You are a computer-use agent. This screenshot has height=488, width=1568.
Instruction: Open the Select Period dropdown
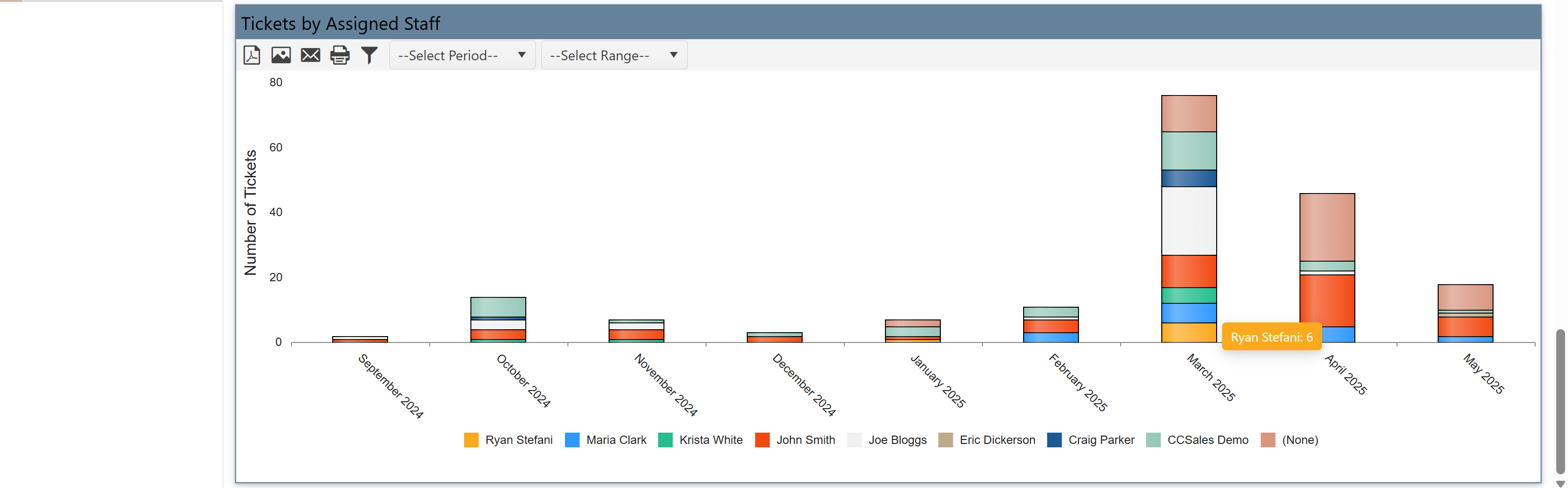(462, 55)
